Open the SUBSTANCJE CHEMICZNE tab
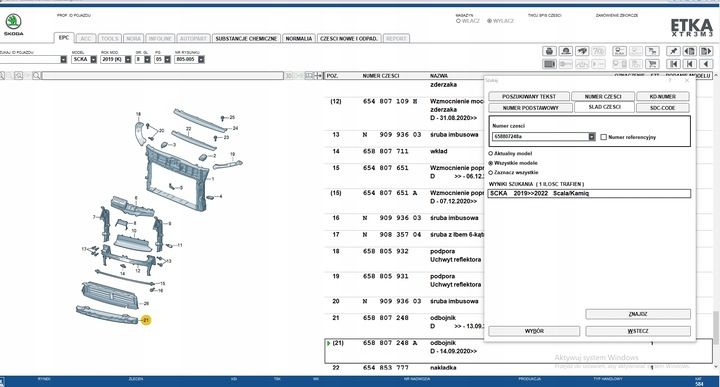 (246, 39)
